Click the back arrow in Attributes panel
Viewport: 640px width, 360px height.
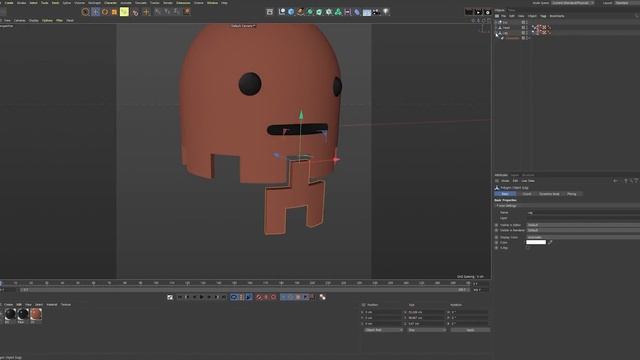click(x=615, y=181)
